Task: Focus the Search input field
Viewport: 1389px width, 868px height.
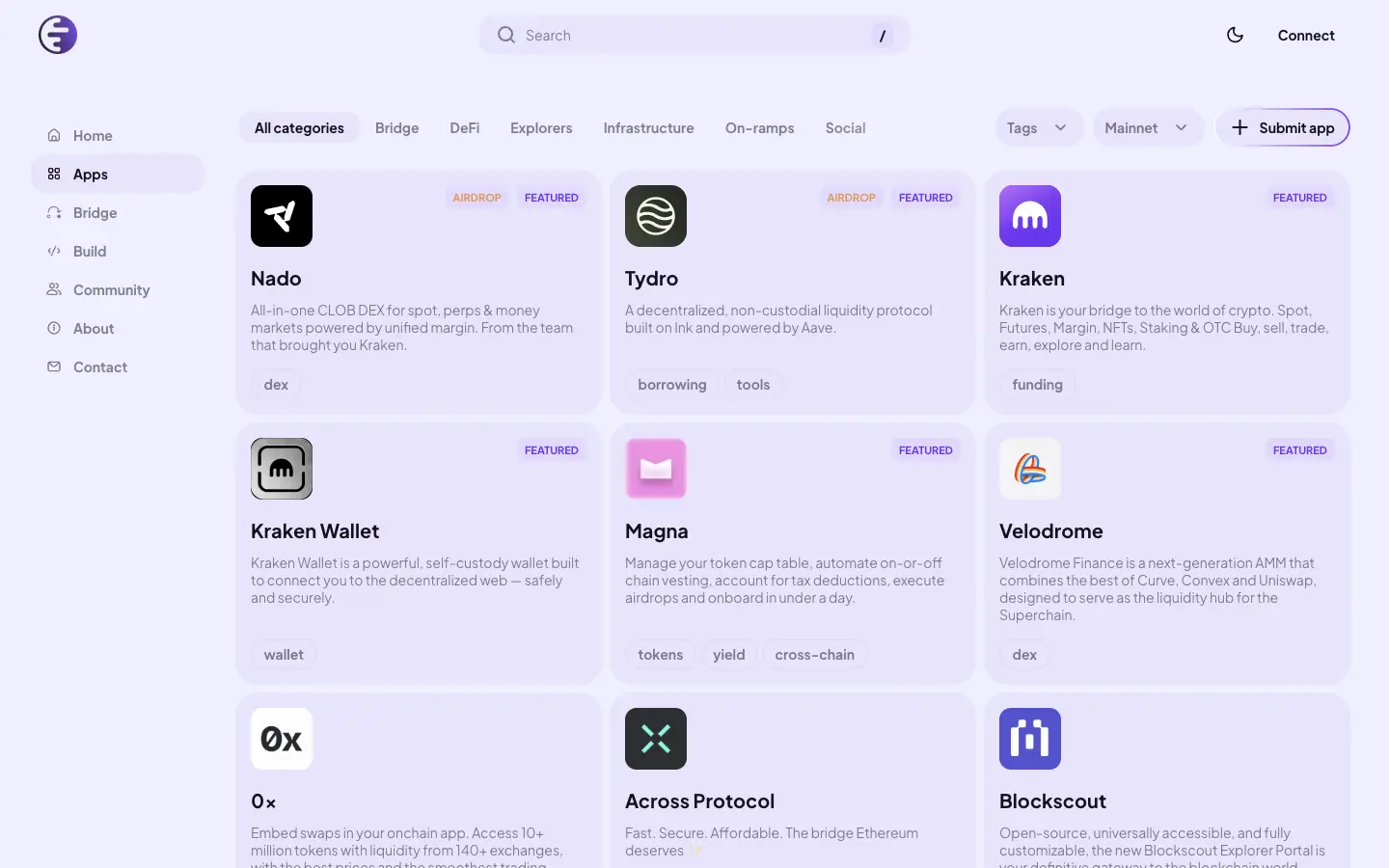Action: pos(694,35)
